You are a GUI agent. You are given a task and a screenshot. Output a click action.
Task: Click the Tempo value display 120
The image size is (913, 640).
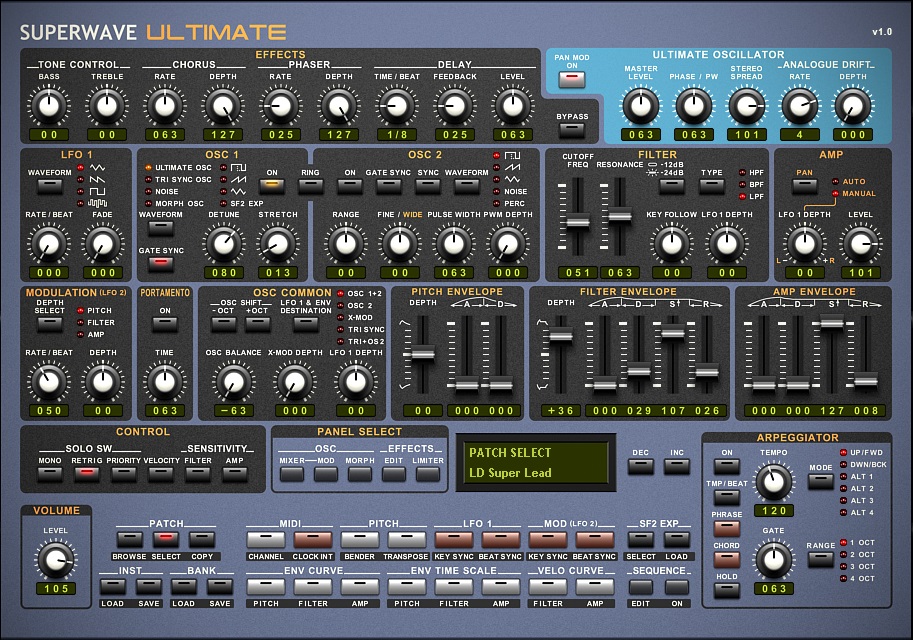point(774,511)
